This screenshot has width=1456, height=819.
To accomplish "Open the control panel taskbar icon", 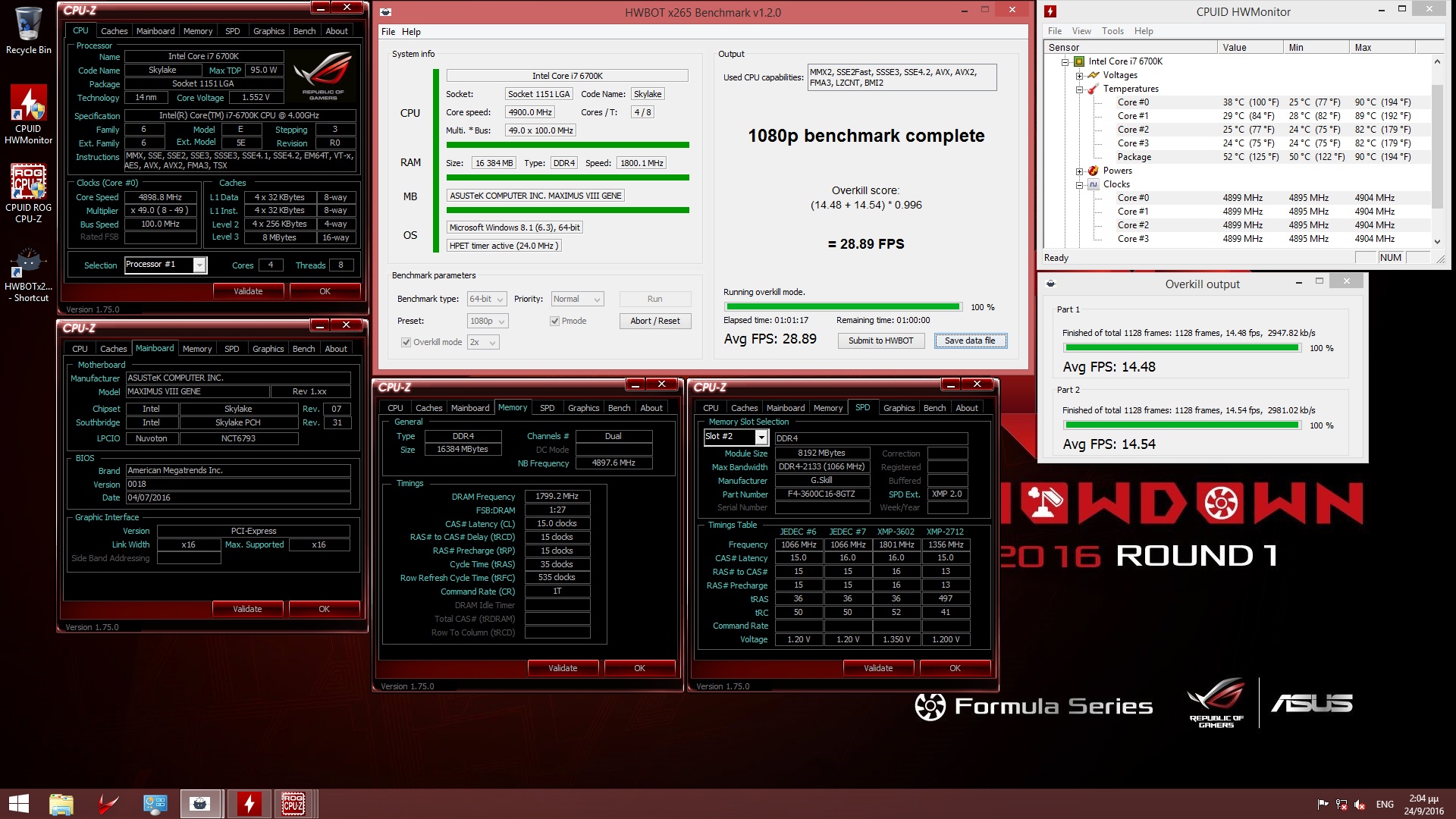I will pyautogui.click(x=155, y=804).
